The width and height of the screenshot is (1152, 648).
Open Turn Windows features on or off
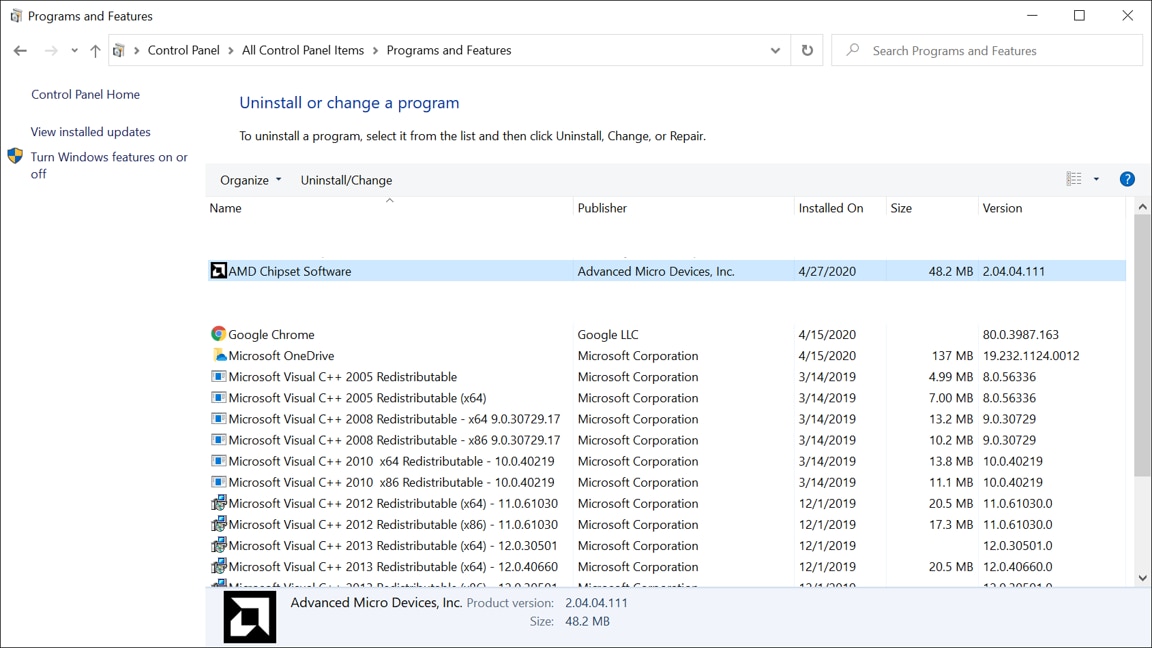pyautogui.click(x=109, y=165)
